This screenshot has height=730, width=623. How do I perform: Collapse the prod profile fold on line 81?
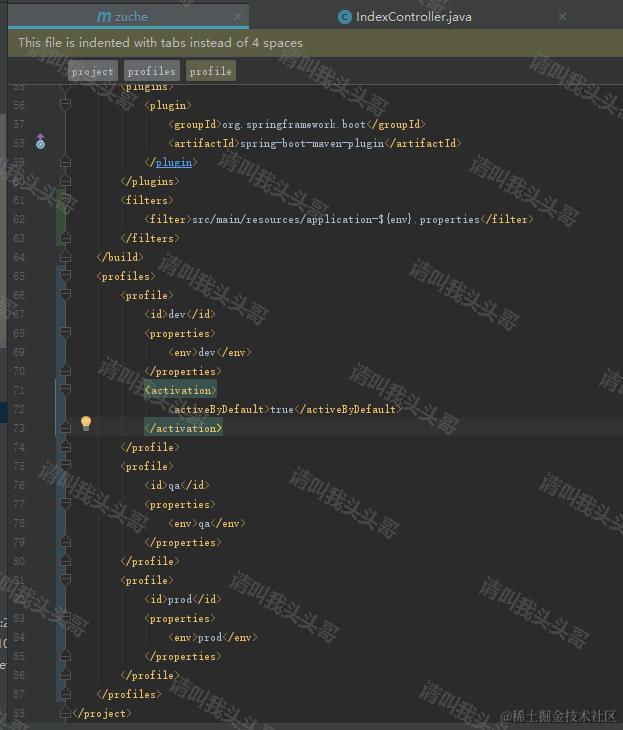pyautogui.click(x=65, y=580)
